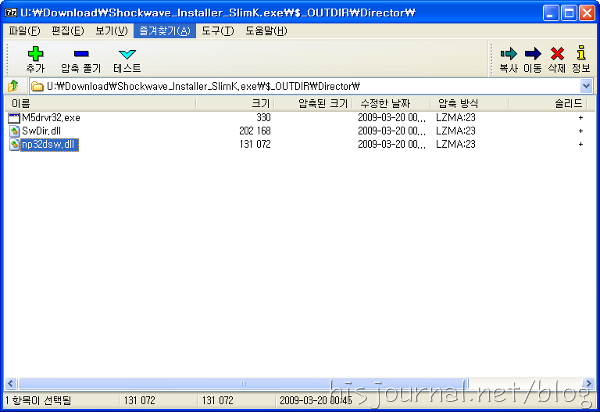Expand the address bar path dropdown

[586, 86]
